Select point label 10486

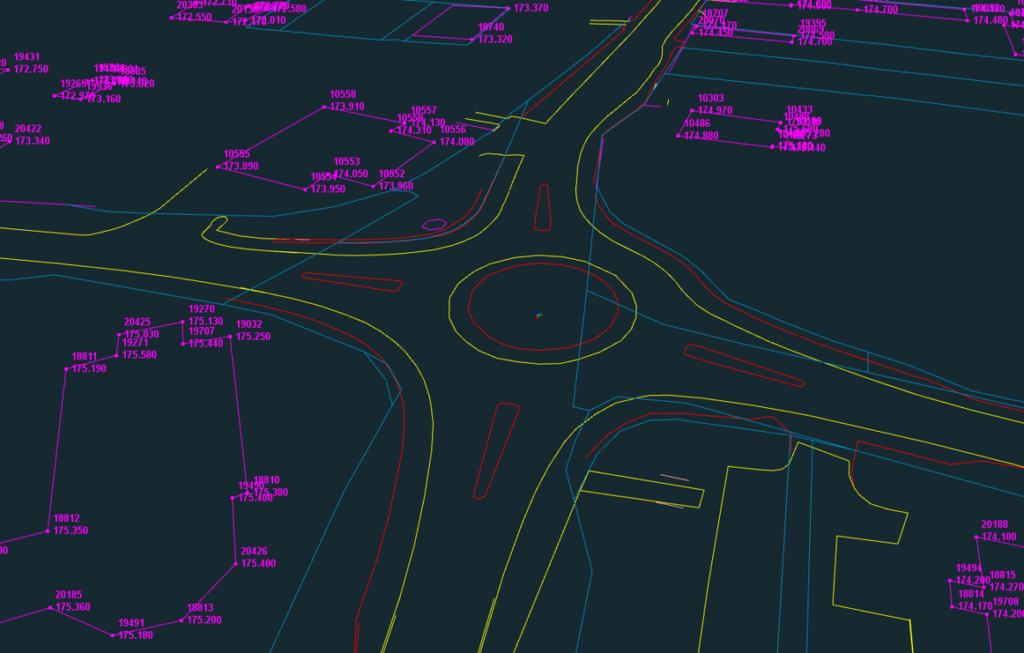(x=697, y=123)
